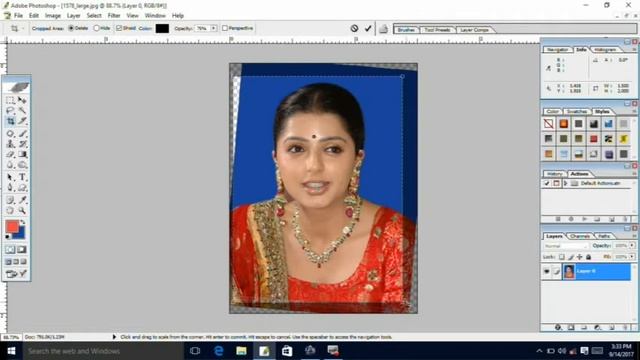Open the file browser toggle icon
This screenshot has width=640, height=360.
(383, 29)
